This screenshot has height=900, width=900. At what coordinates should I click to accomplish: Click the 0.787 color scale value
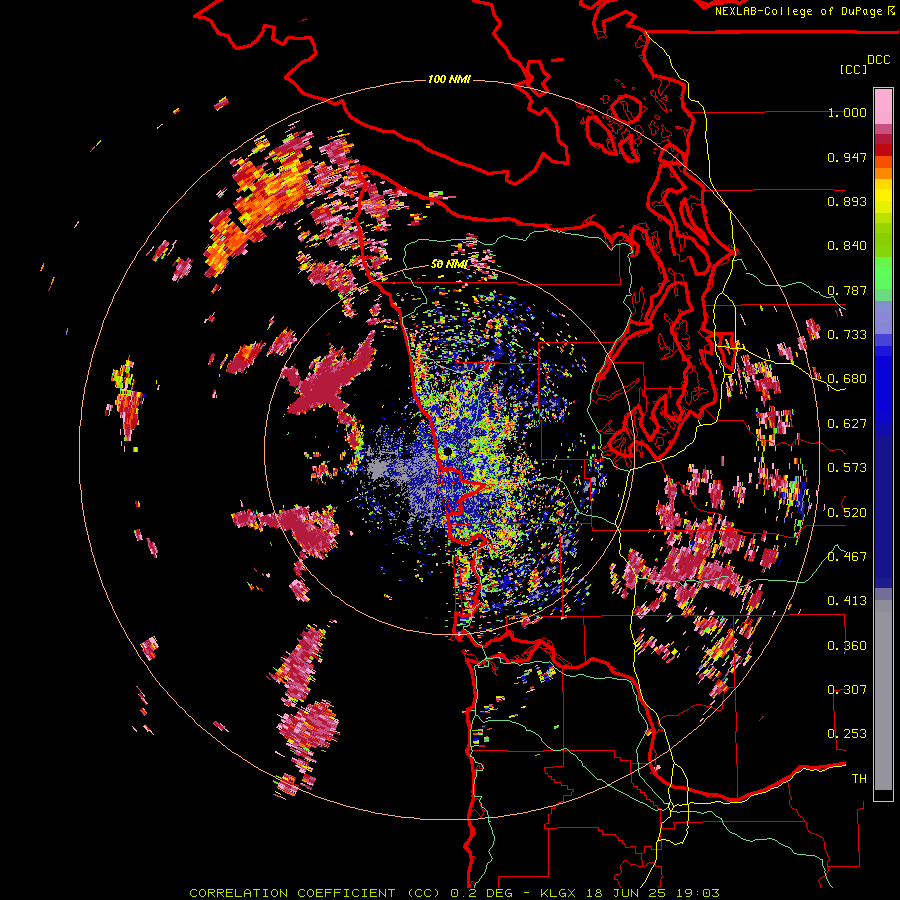click(847, 290)
